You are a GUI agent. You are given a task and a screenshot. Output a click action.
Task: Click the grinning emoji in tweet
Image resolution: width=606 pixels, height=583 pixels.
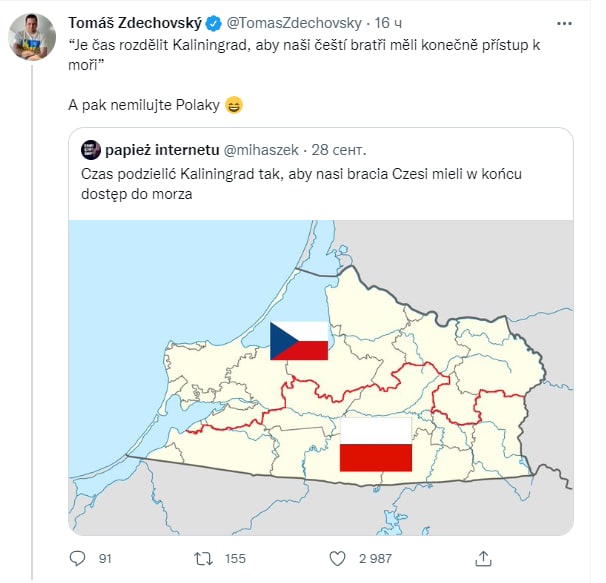coord(234,105)
